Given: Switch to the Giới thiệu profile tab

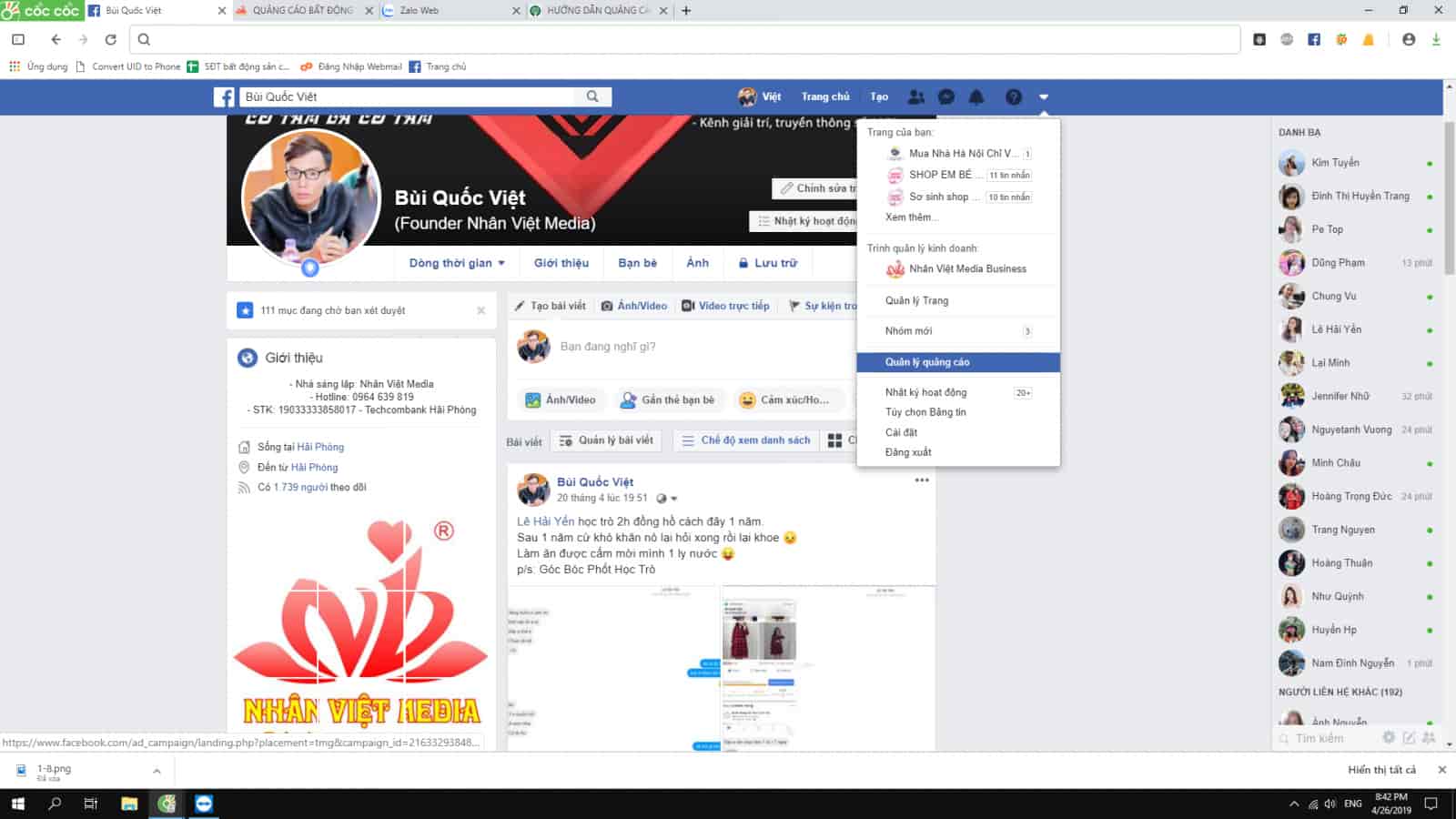Looking at the screenshot, I should 561,263.
